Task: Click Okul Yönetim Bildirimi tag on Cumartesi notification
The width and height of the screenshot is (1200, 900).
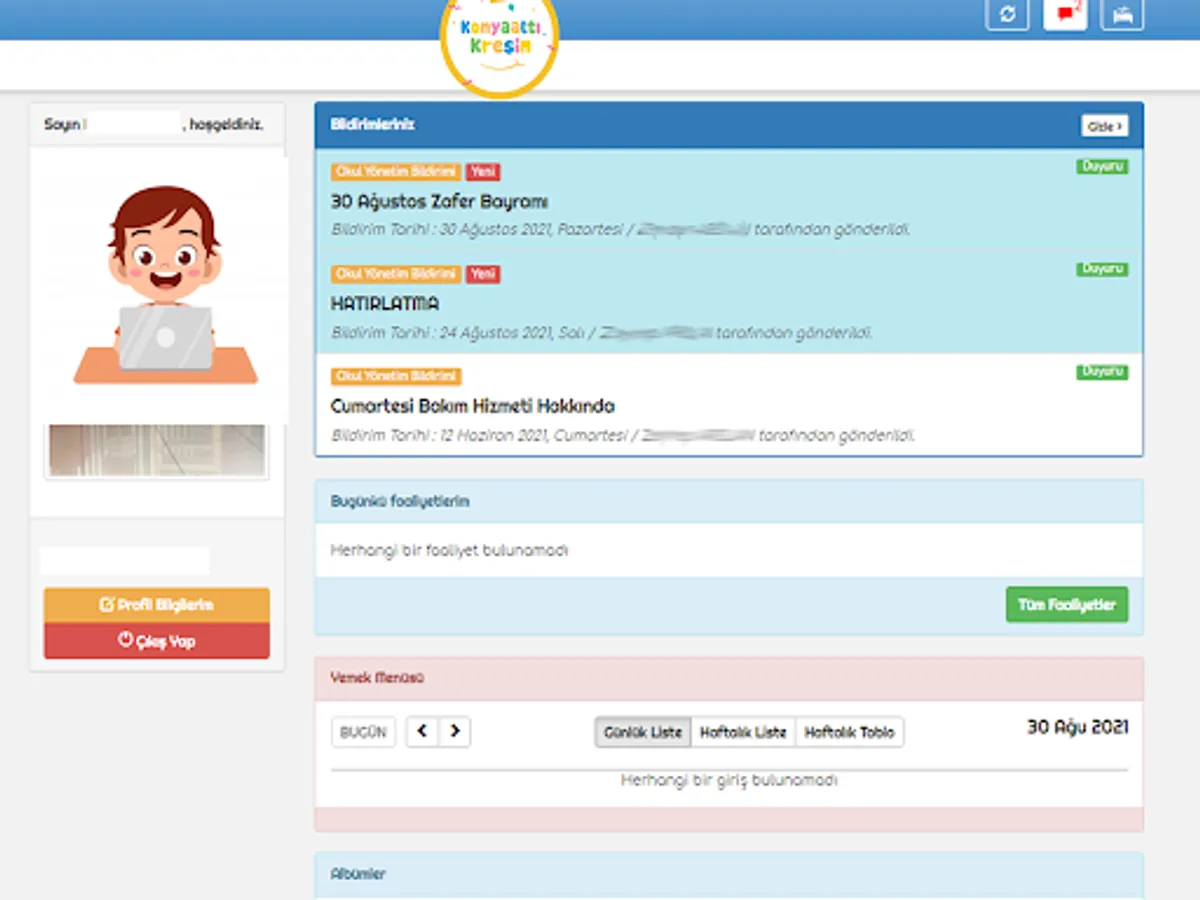Action: pyautogui.click(x=396, y=377)
